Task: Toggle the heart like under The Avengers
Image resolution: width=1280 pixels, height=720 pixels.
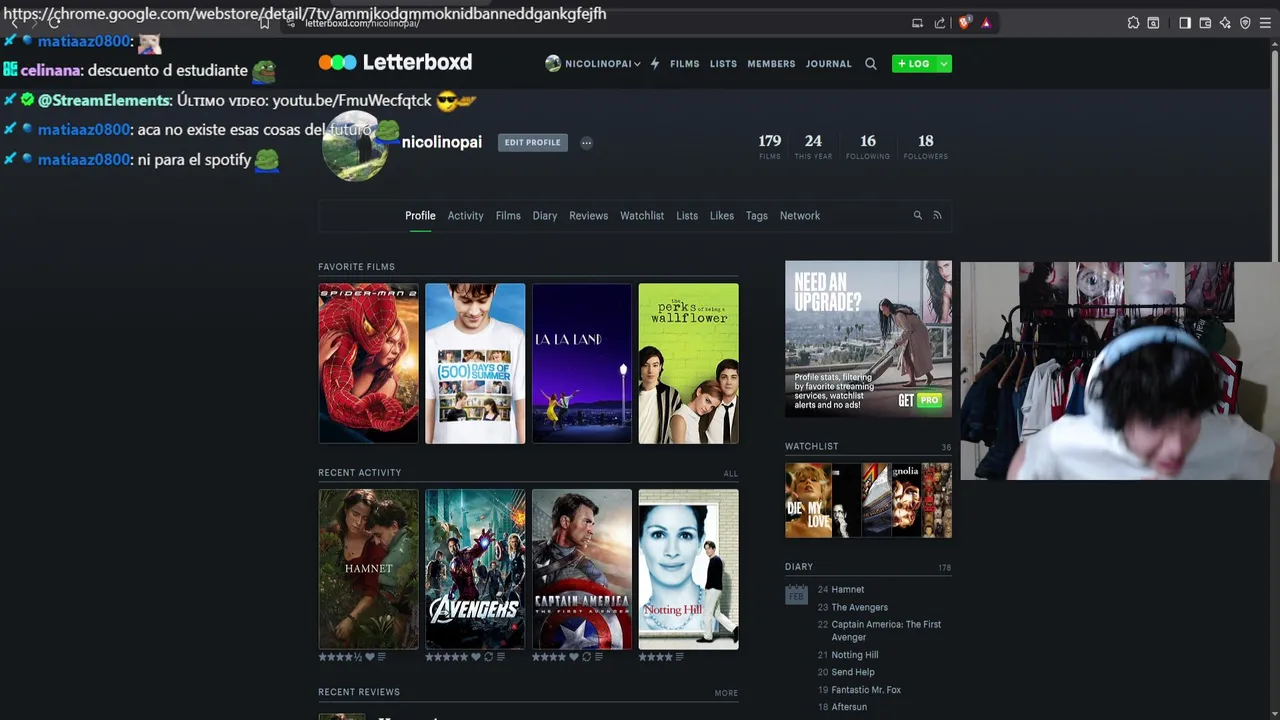Action: 476,657
